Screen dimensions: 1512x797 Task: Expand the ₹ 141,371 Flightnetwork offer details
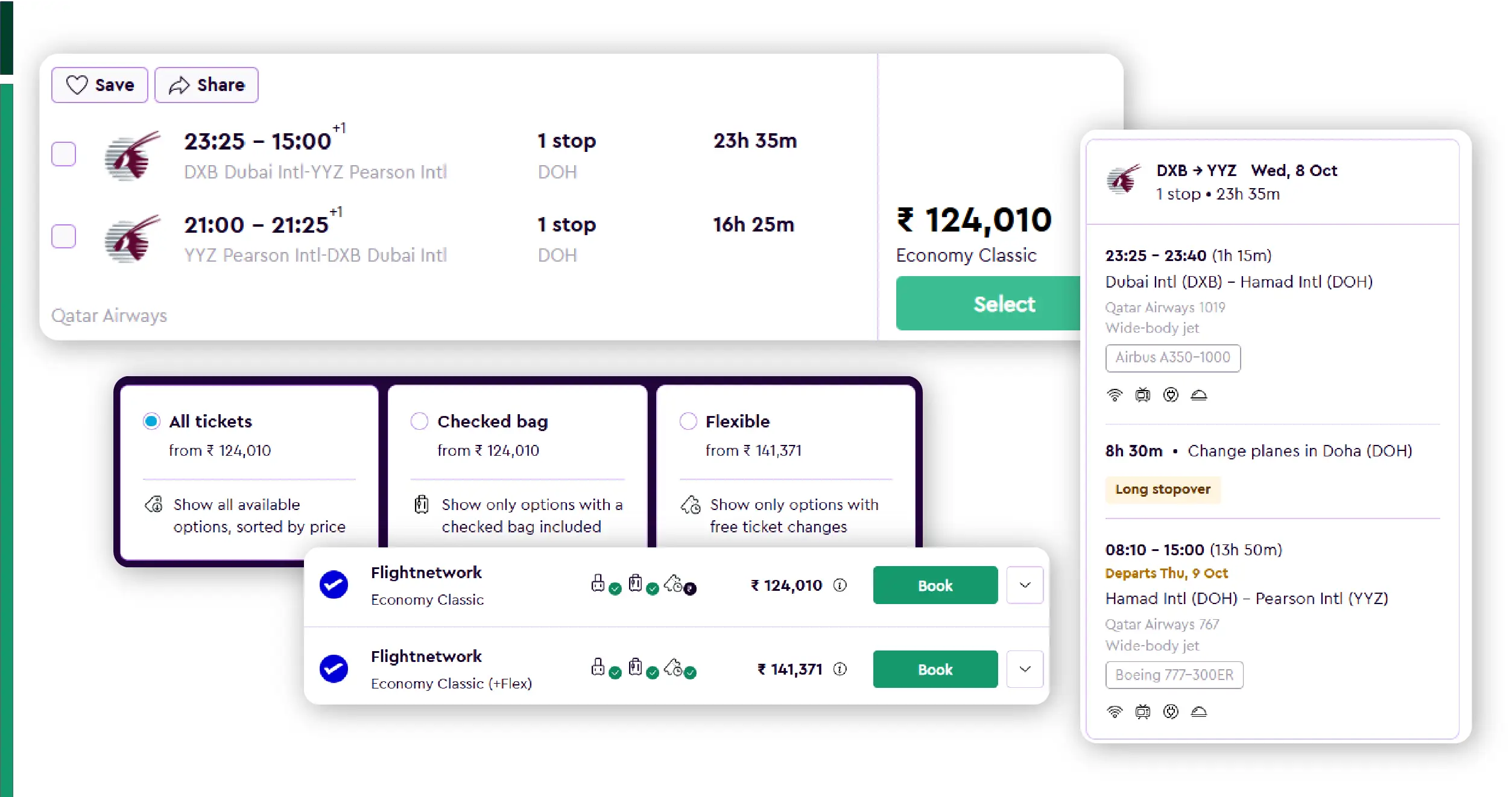pos(1025,669)
